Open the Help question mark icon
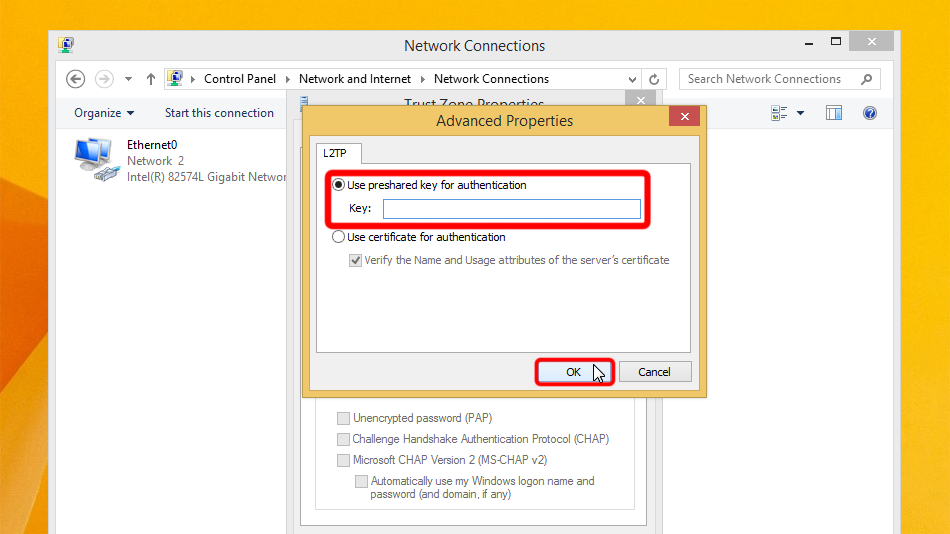 tap(869, 113)
